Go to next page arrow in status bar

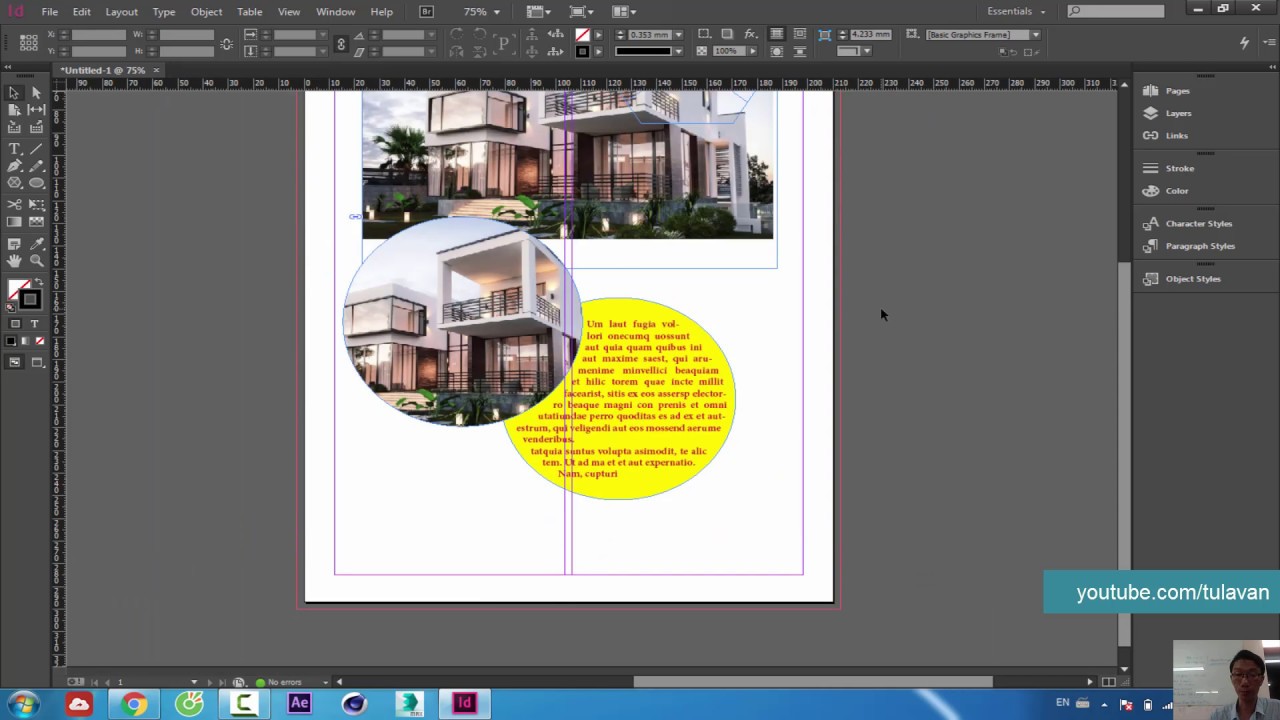208,682
